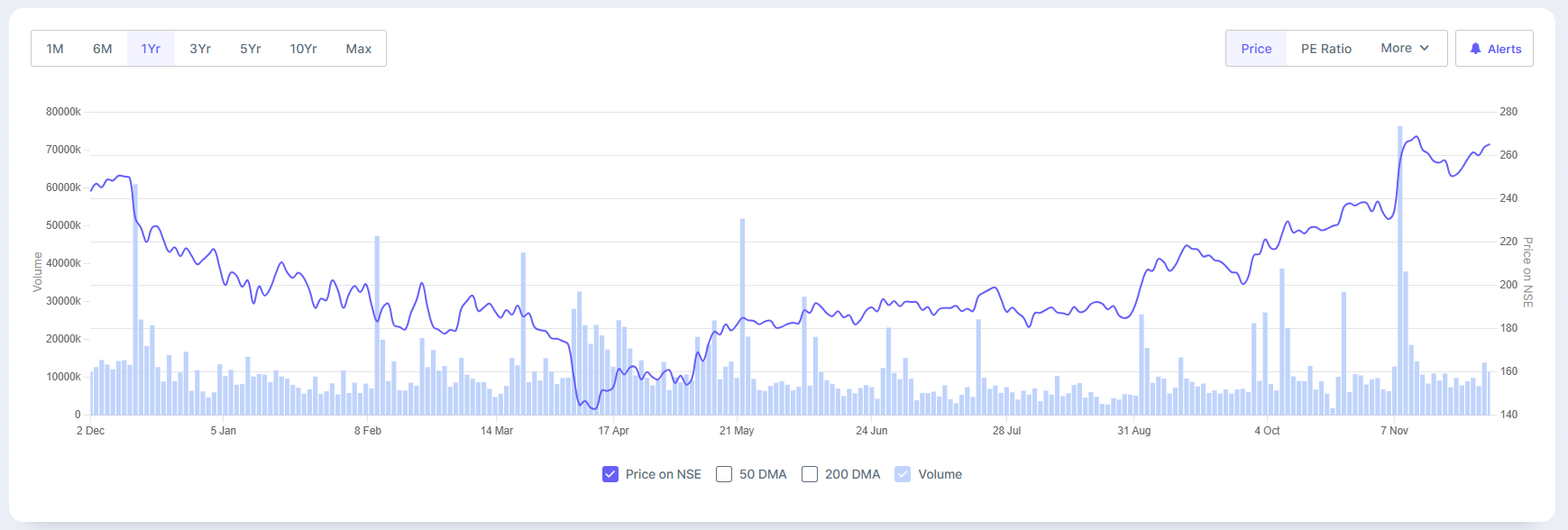Display the Max time range

pyautogui.click(x=359, y=49)
